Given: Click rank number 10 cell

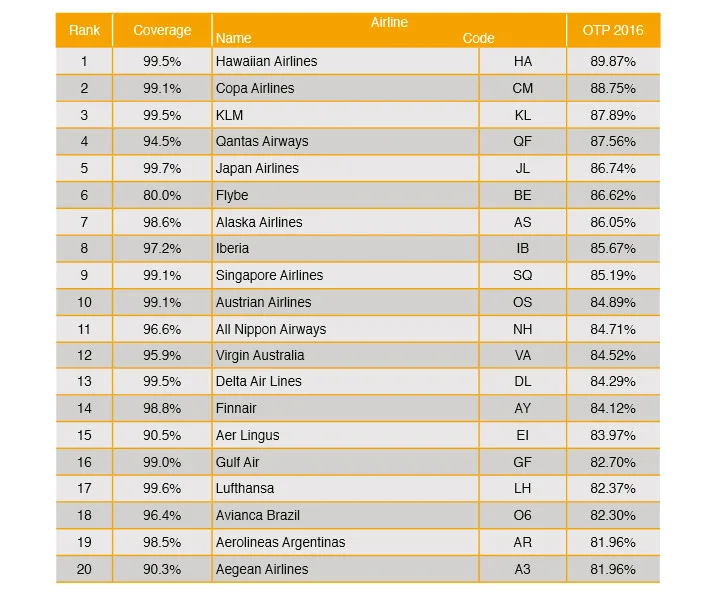Looking at the screenshot, I should (x=84, y=302).
